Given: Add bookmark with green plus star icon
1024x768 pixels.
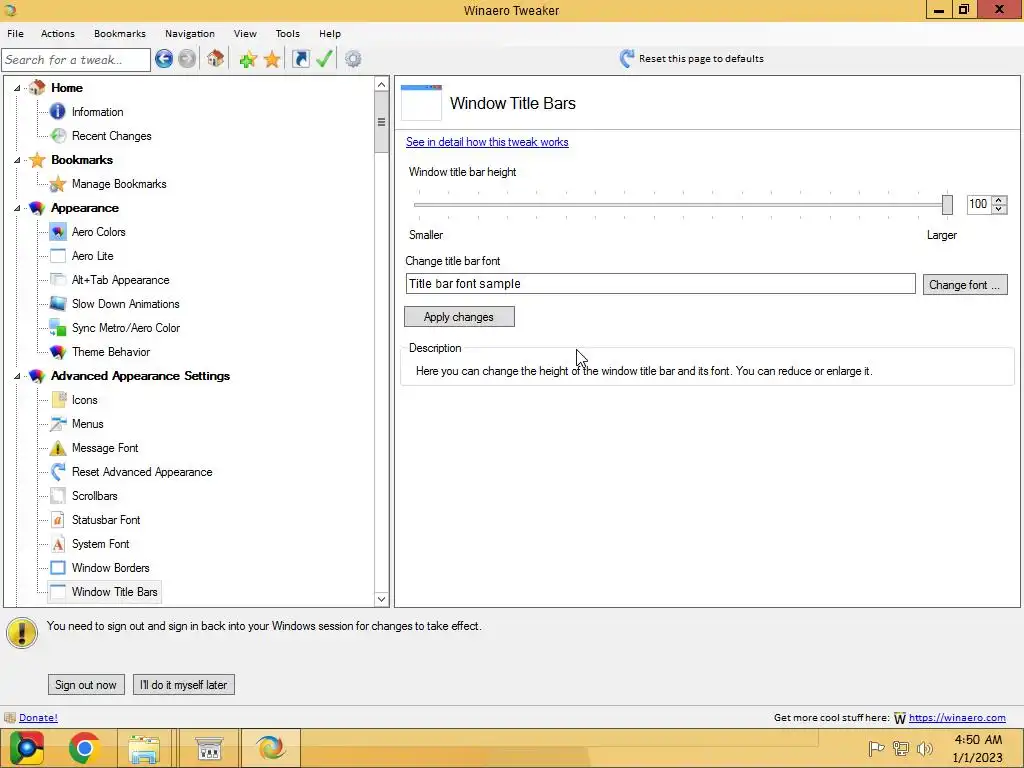Looking at the screenshot, I should click(248, 59).
